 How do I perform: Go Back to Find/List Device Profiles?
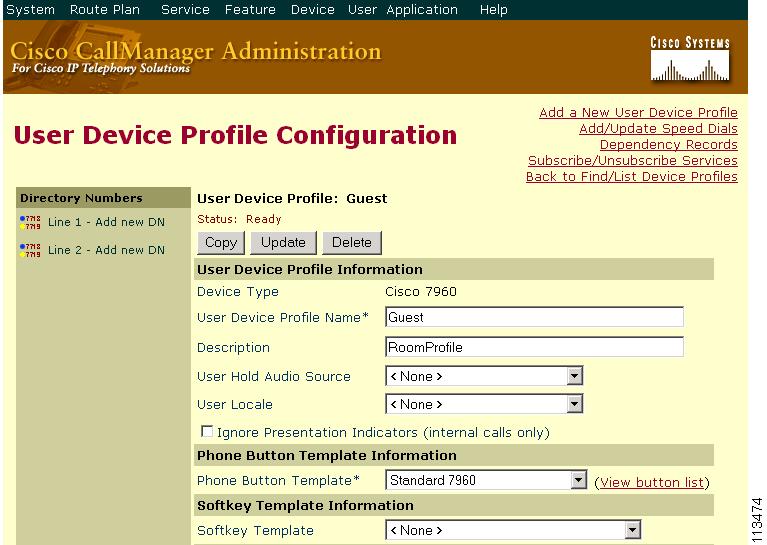[632, 177]
